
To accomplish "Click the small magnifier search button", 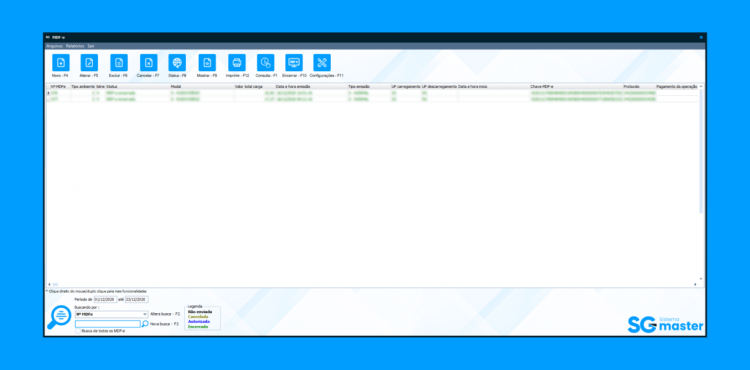I will click(x=145, y=324).
